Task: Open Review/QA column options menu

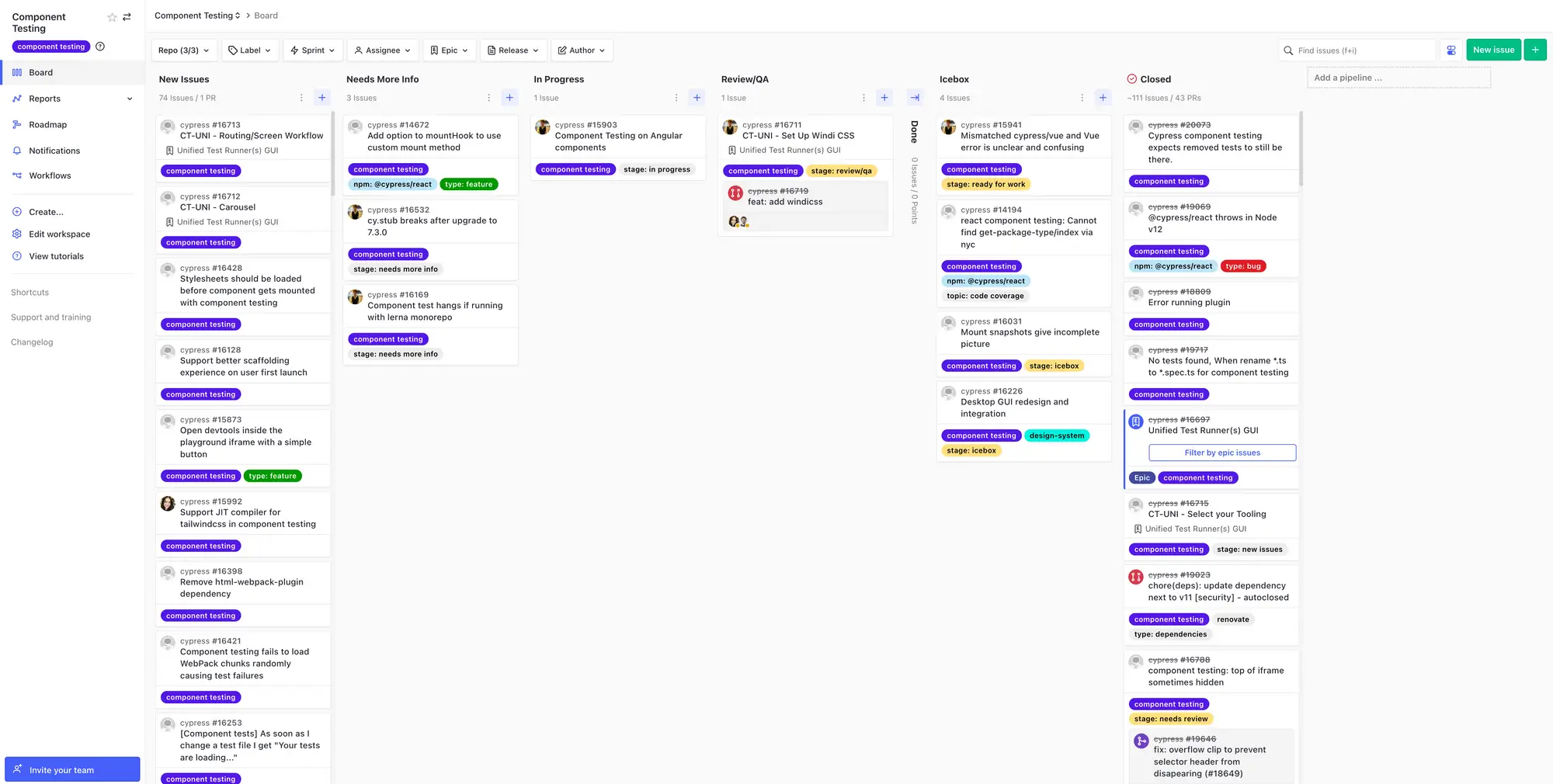Action: pos(863,98)
